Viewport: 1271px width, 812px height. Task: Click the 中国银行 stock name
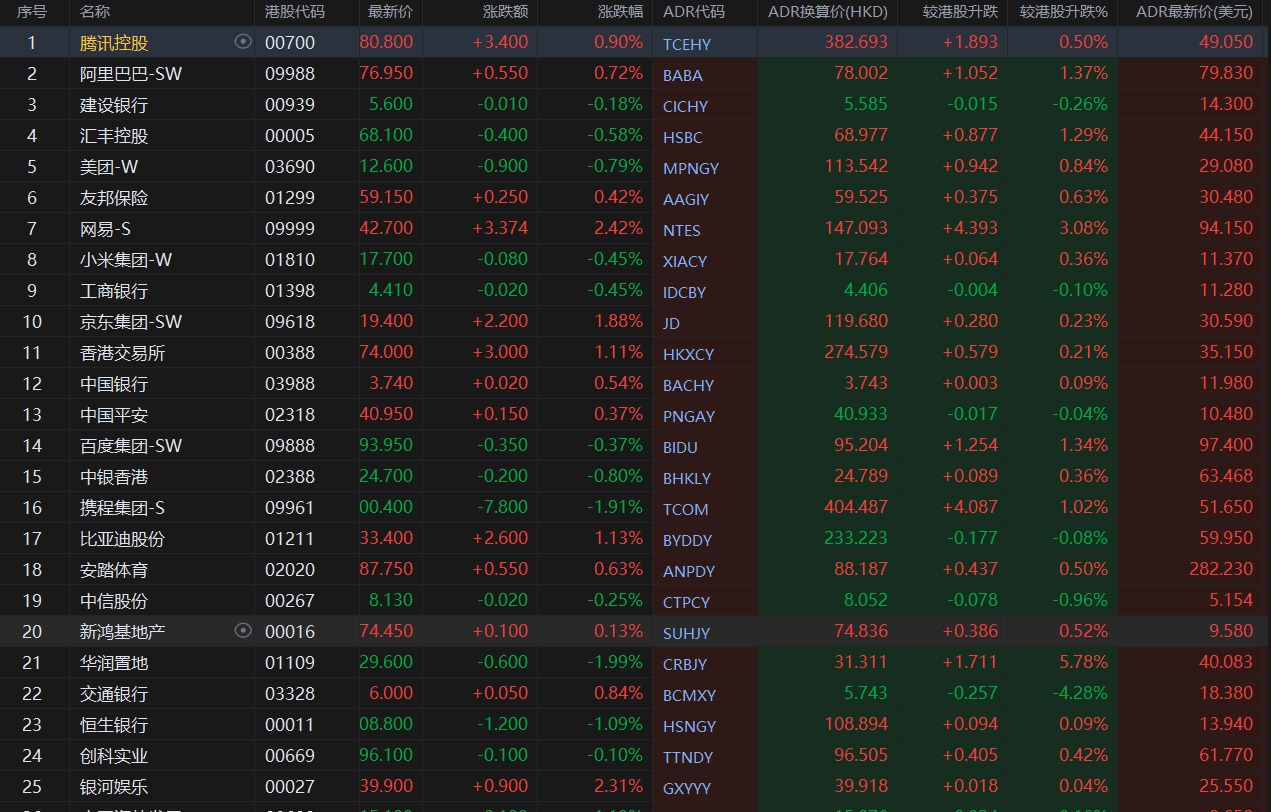click(114, 384)
